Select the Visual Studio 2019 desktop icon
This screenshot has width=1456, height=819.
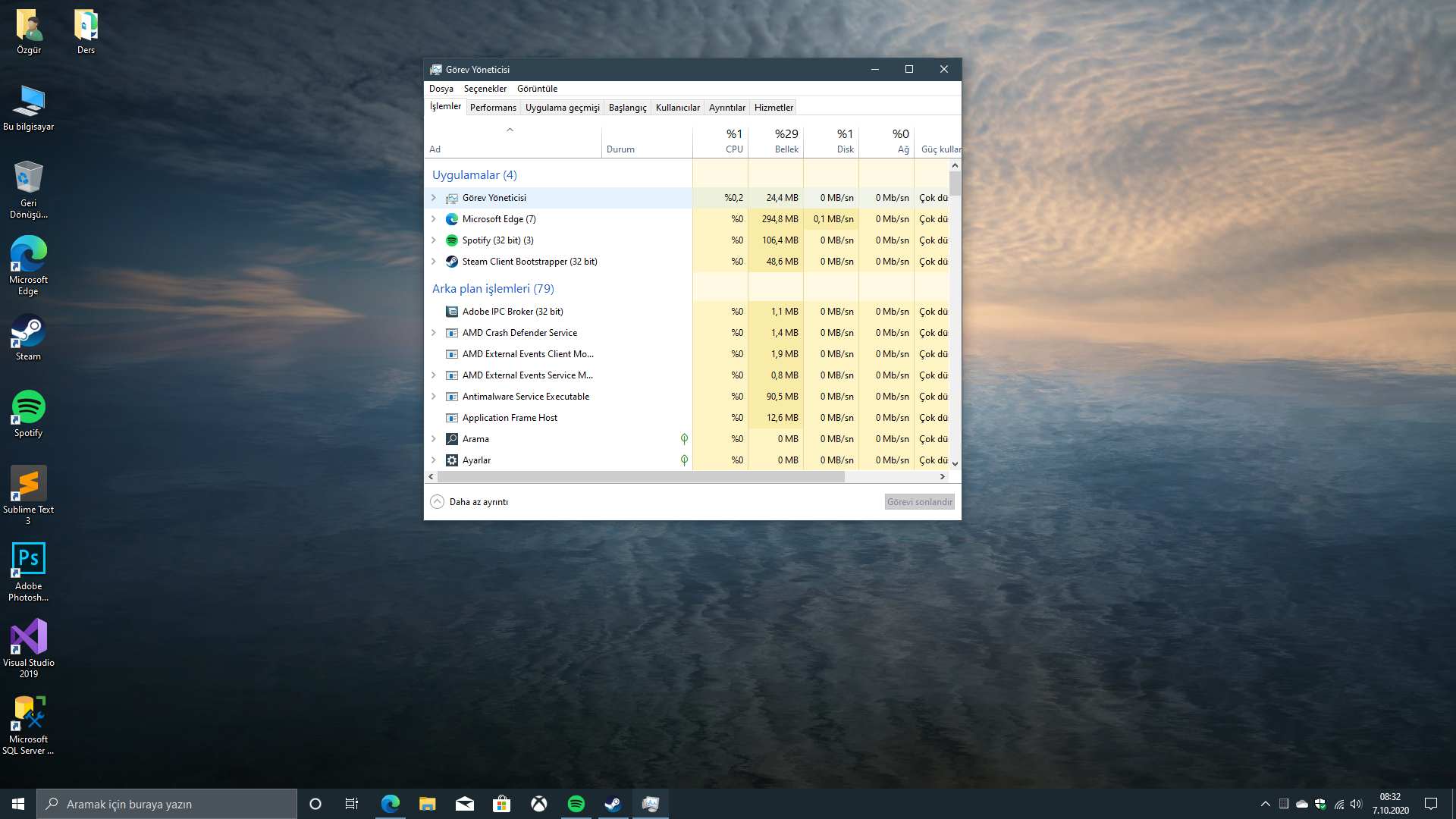coord(29,648)
